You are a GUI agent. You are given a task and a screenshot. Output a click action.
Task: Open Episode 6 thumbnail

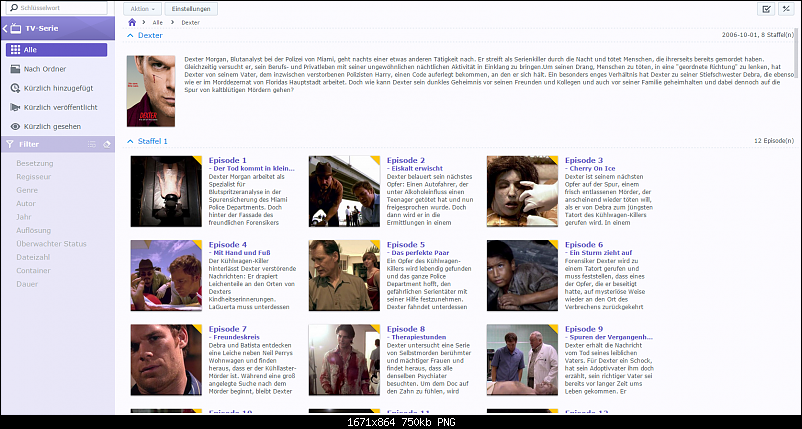click(x=522, y=276)
